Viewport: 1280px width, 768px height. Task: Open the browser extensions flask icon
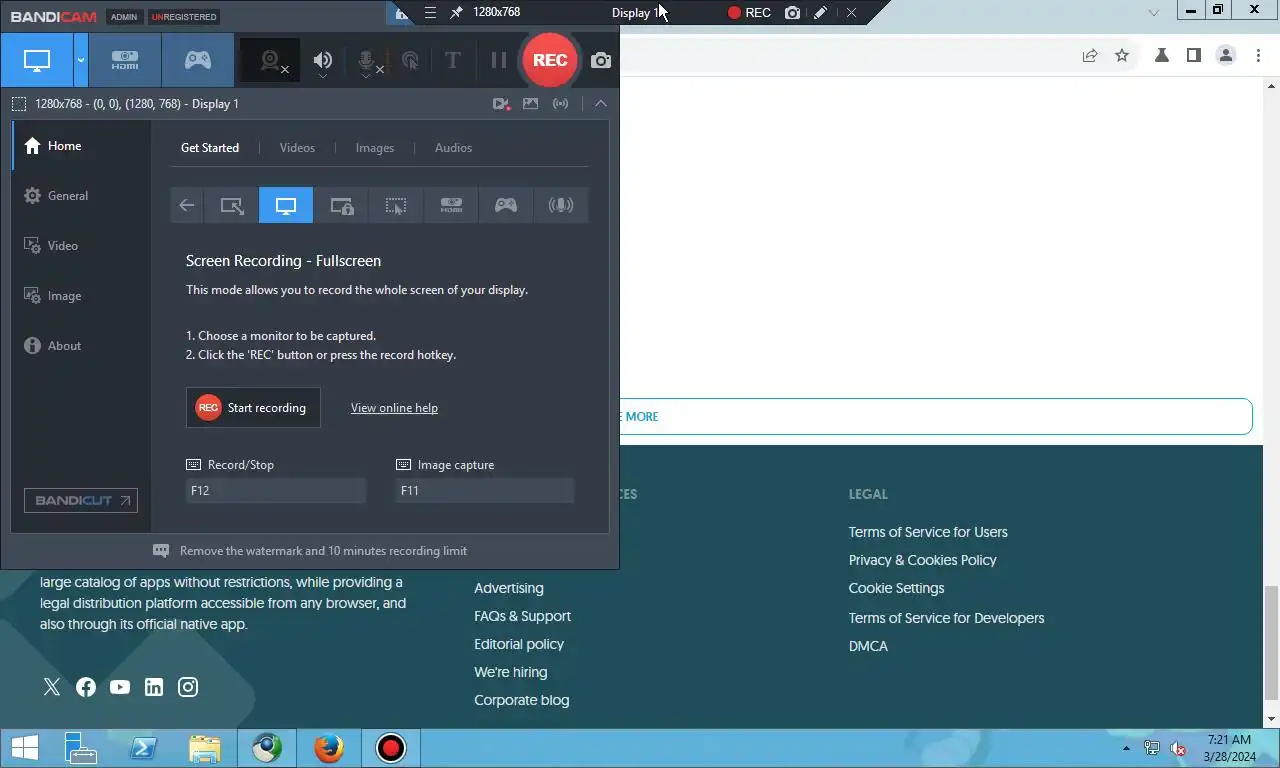click(1162, 56)
